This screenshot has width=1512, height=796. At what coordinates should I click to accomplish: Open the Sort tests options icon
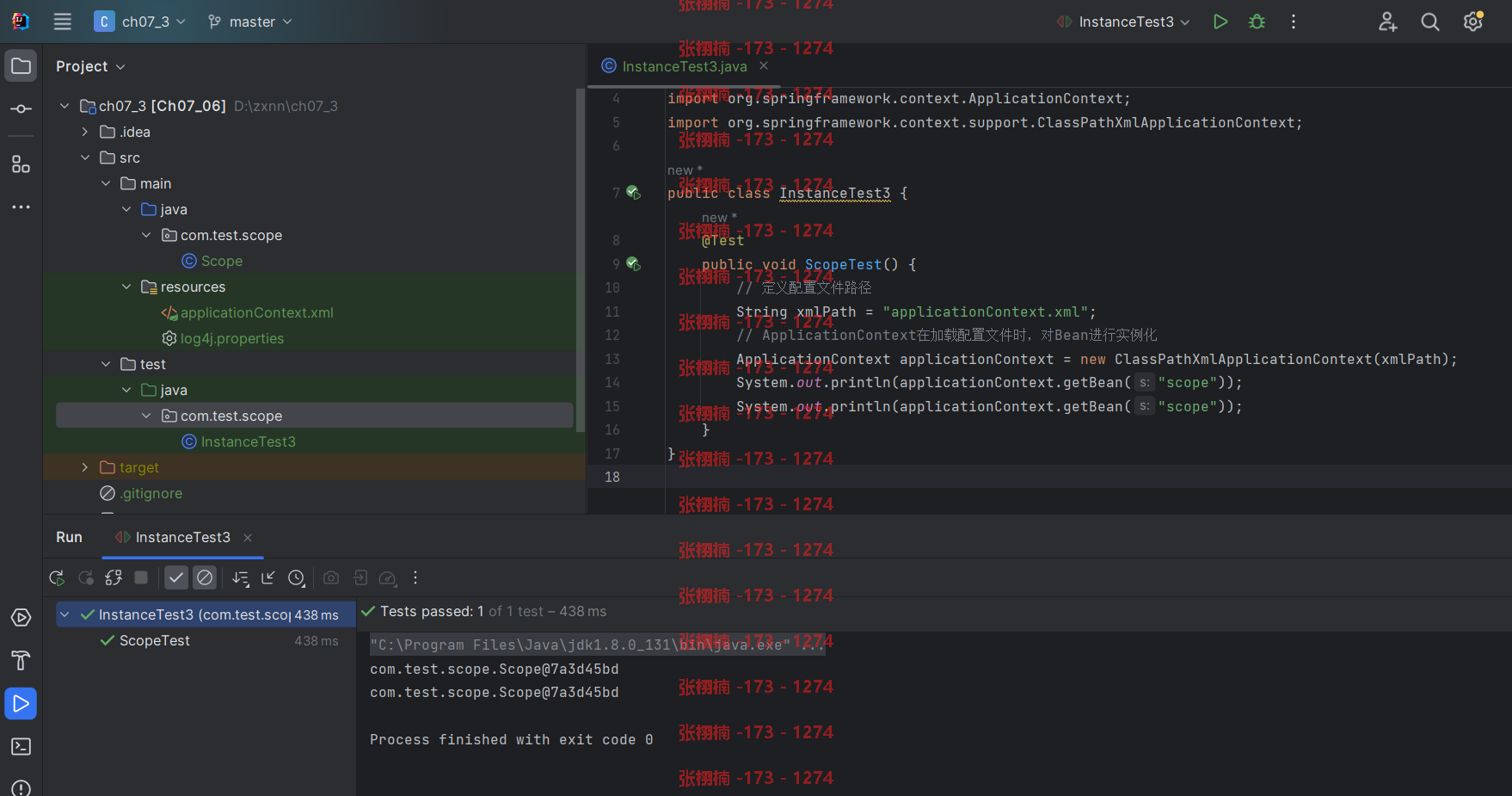click(241, 577)
